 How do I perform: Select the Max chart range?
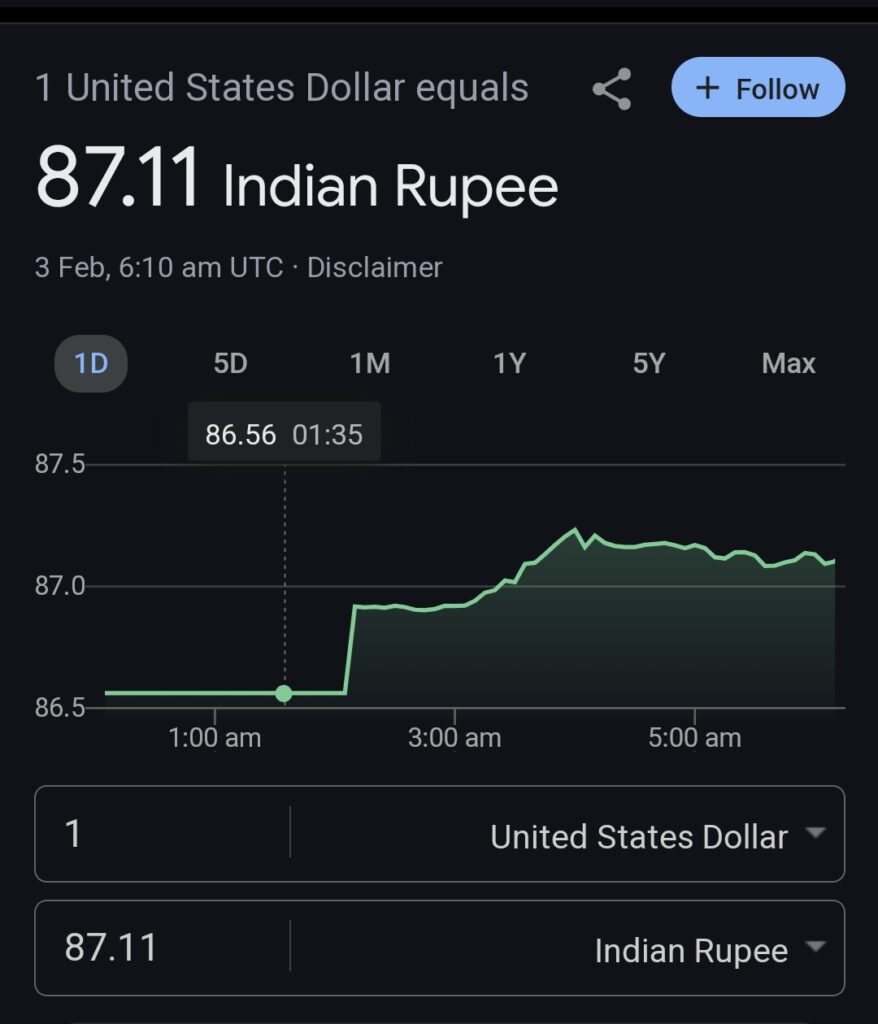pyautogui.click(x=788, y=363)
